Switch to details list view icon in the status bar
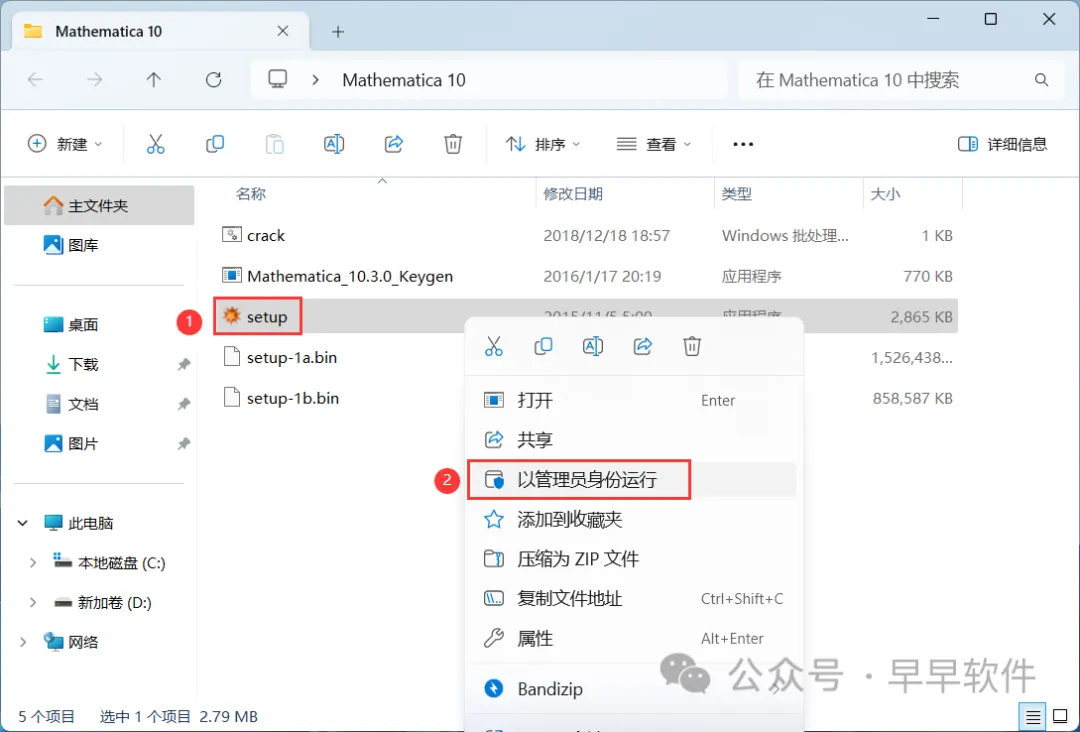The width and height of the screenshot is (1080, 732). (x=1032, y=717)
